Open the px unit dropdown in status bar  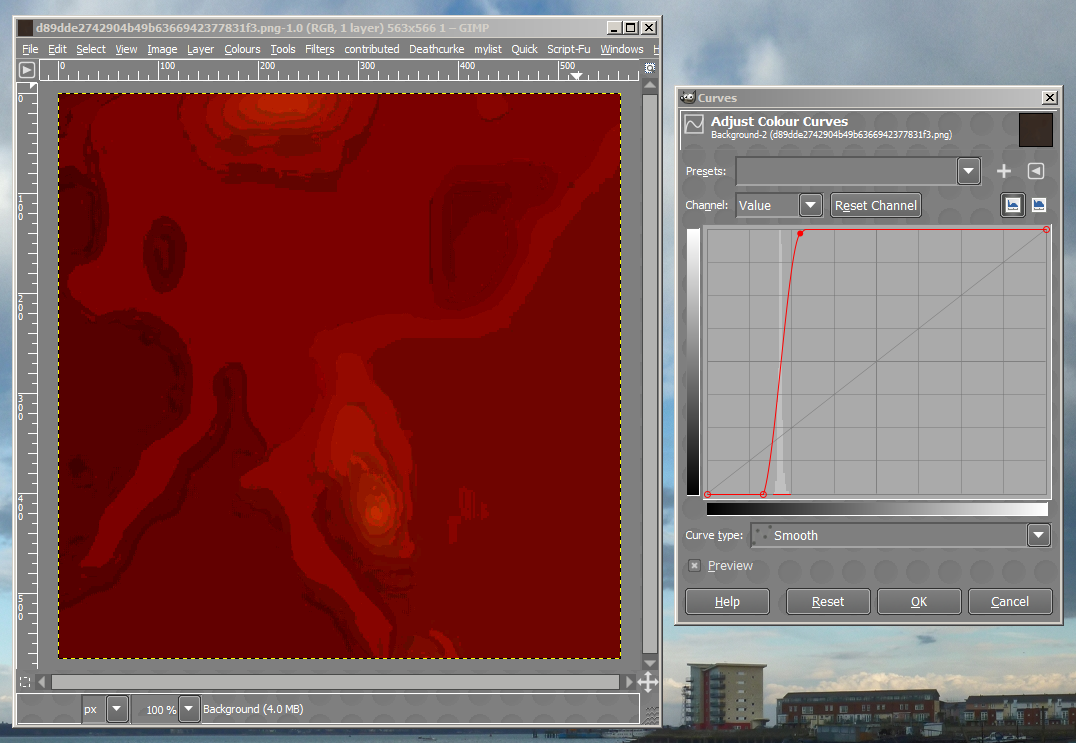click(117, 709)
